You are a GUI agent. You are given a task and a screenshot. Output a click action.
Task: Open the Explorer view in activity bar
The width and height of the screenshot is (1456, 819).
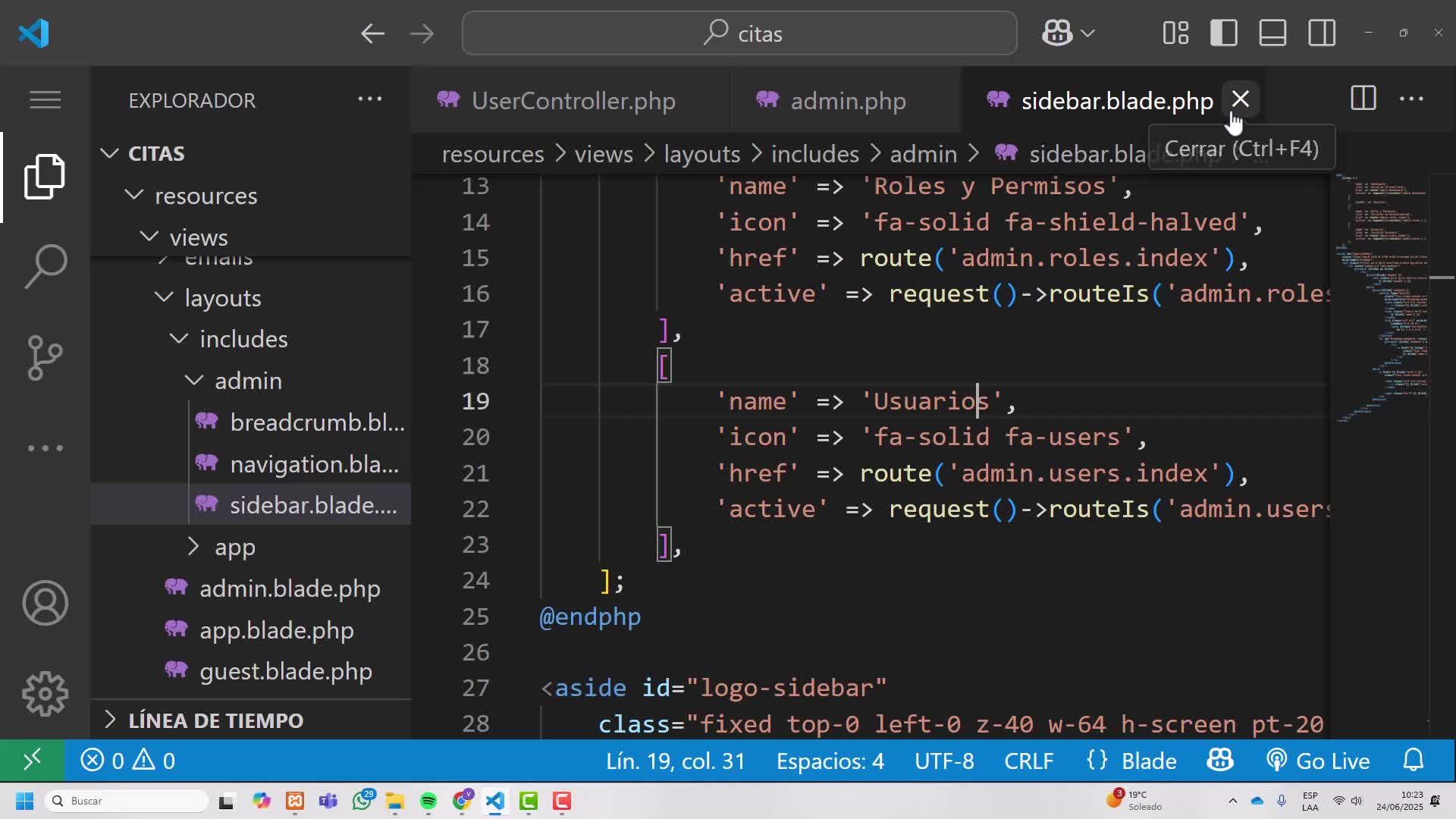[x=45, y=177]
